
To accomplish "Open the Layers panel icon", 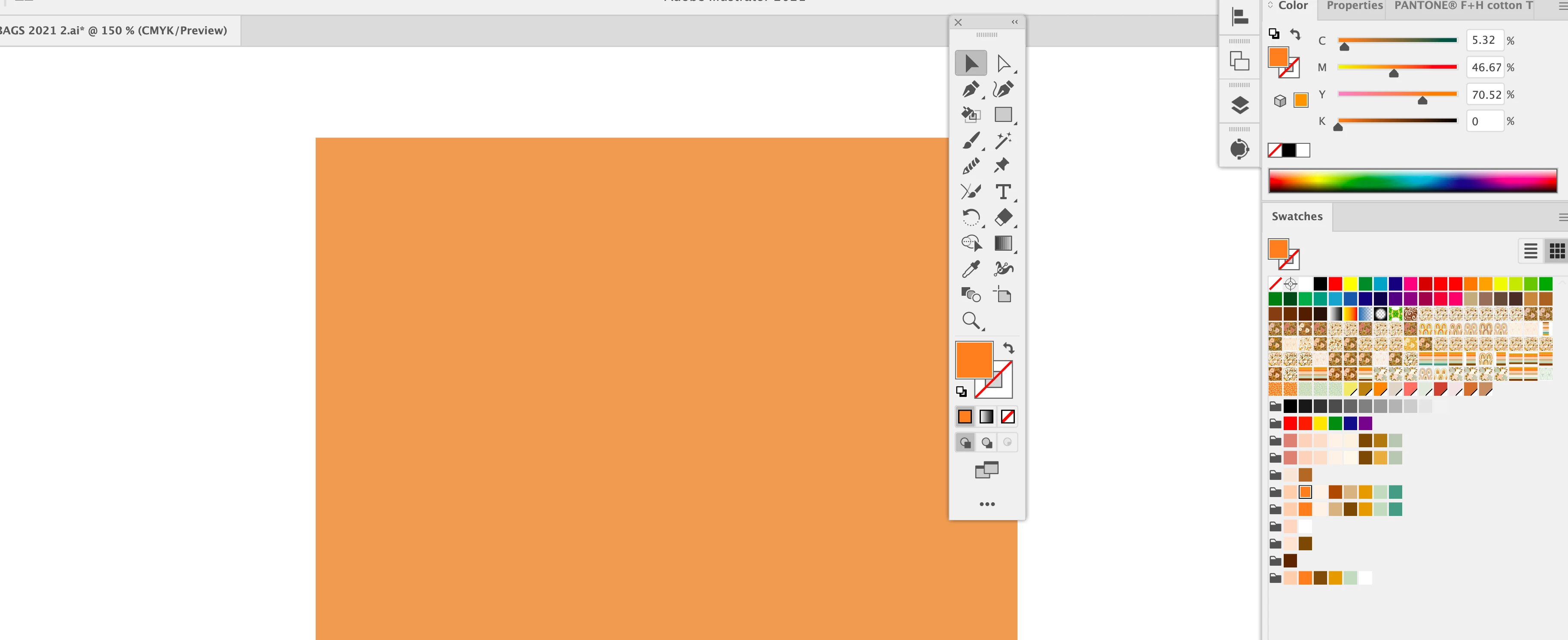I will [x=1239, y=105].
